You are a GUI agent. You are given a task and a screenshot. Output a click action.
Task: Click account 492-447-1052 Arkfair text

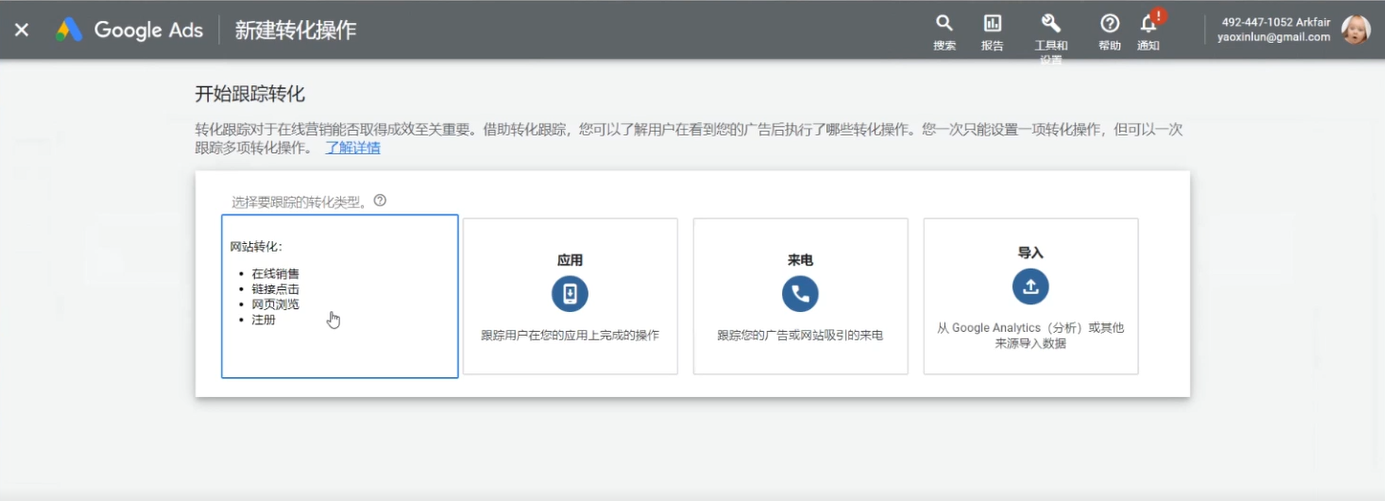point(1275,22)
